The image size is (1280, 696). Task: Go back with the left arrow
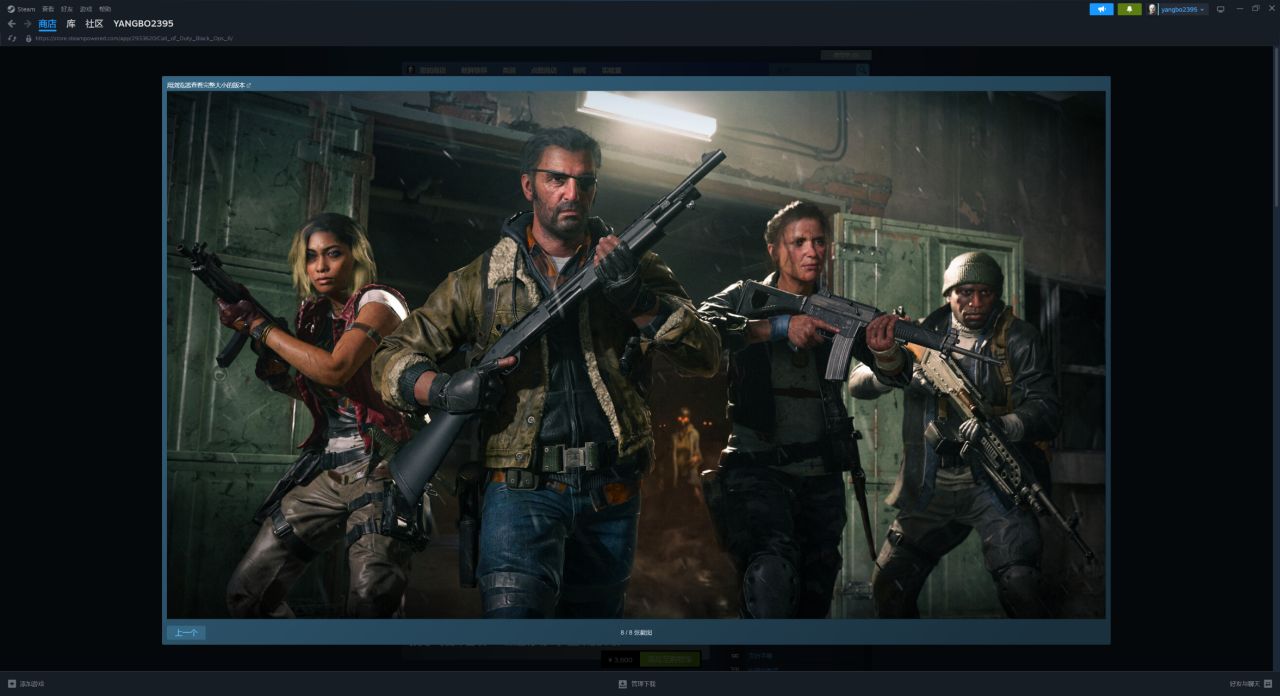(12, 23)
